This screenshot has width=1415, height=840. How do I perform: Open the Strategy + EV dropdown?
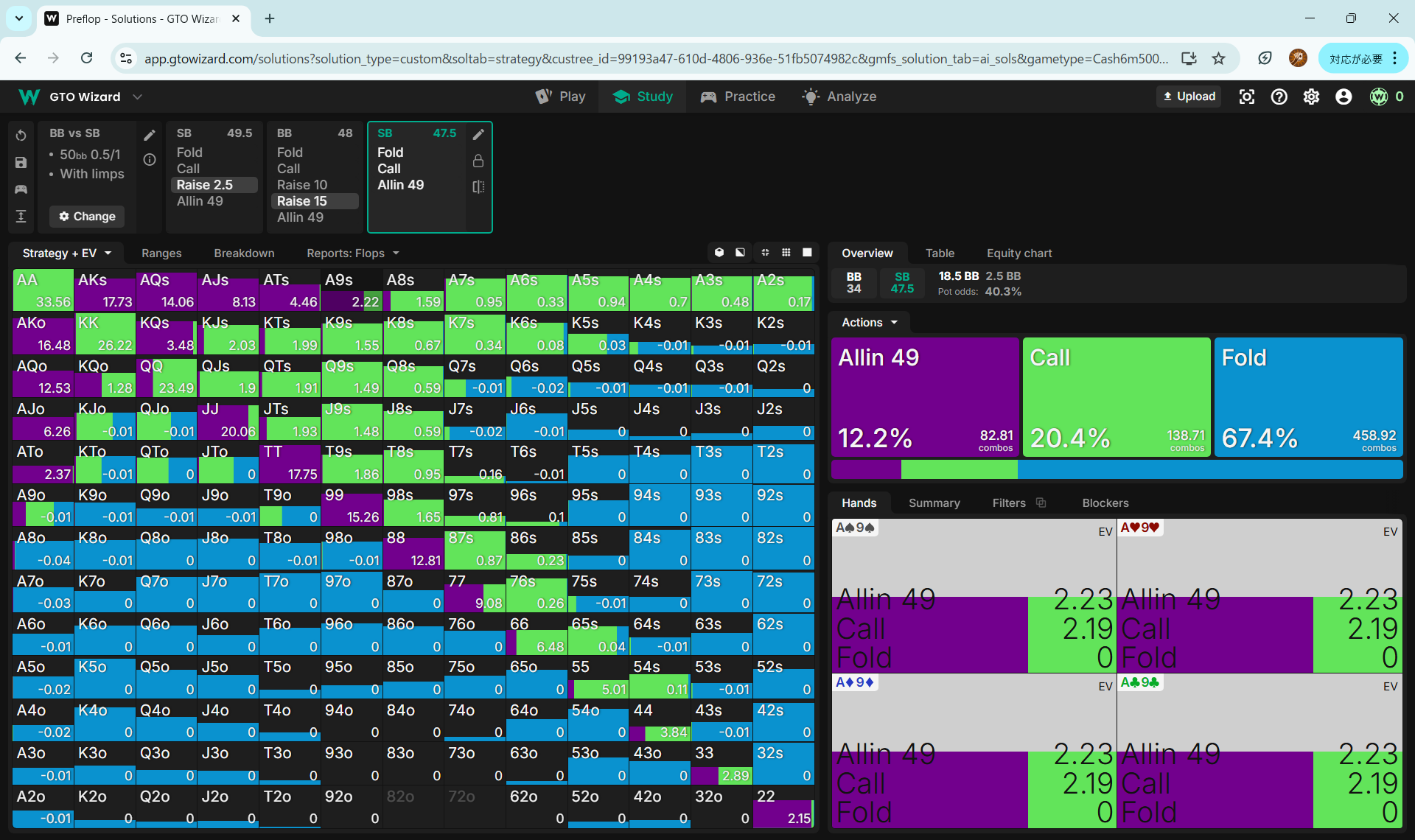coord(66,253)
